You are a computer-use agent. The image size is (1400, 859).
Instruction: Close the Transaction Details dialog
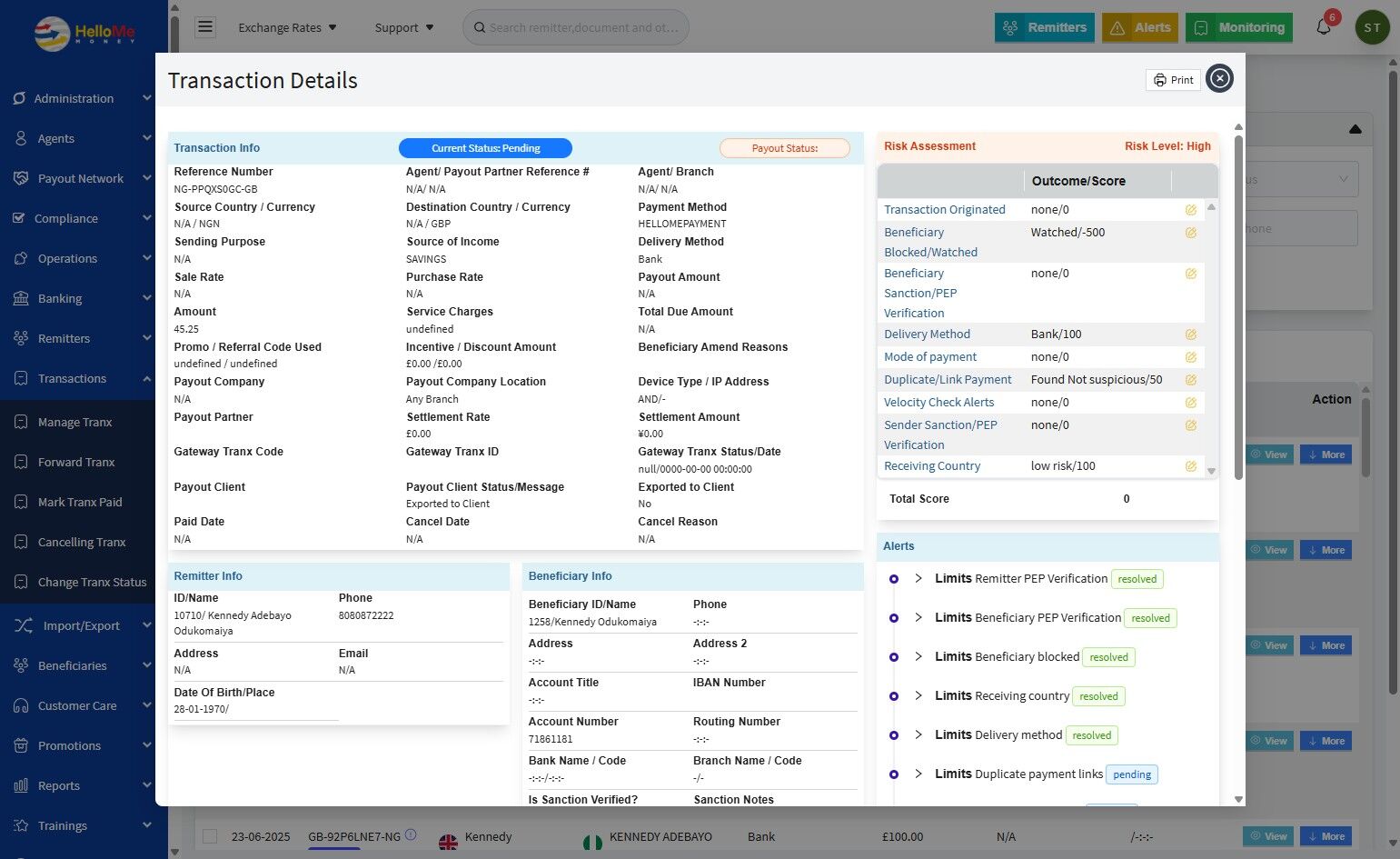click(x=1220, y=79)
